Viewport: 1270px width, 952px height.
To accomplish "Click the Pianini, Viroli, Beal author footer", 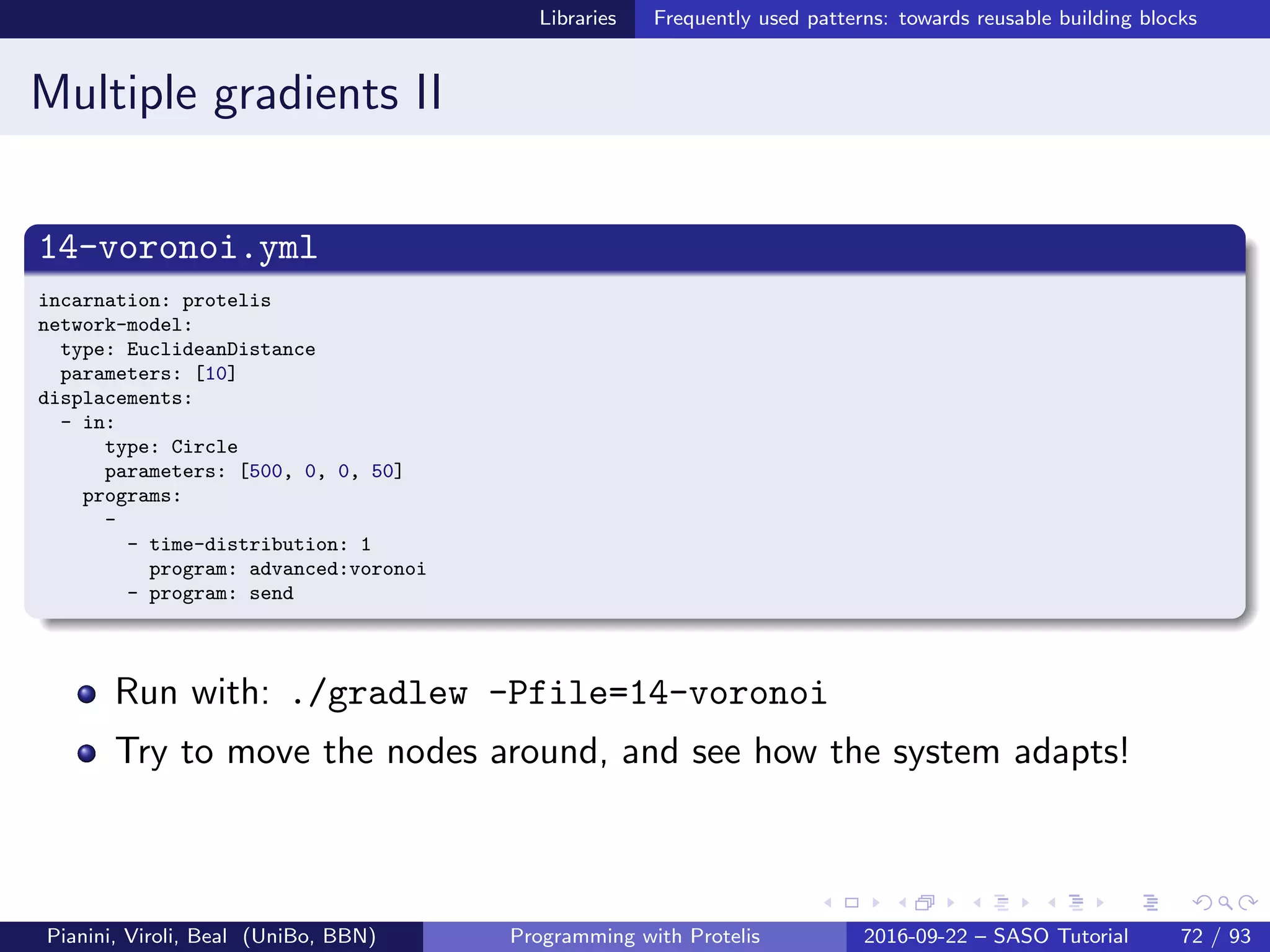I will [211, 936].
